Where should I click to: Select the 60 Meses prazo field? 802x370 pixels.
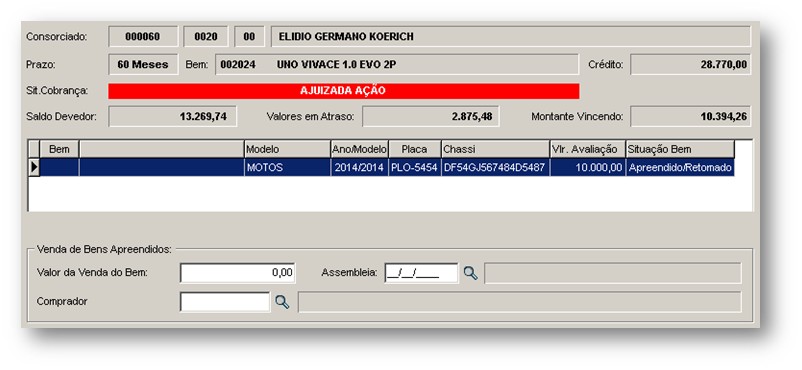[143, 64]
